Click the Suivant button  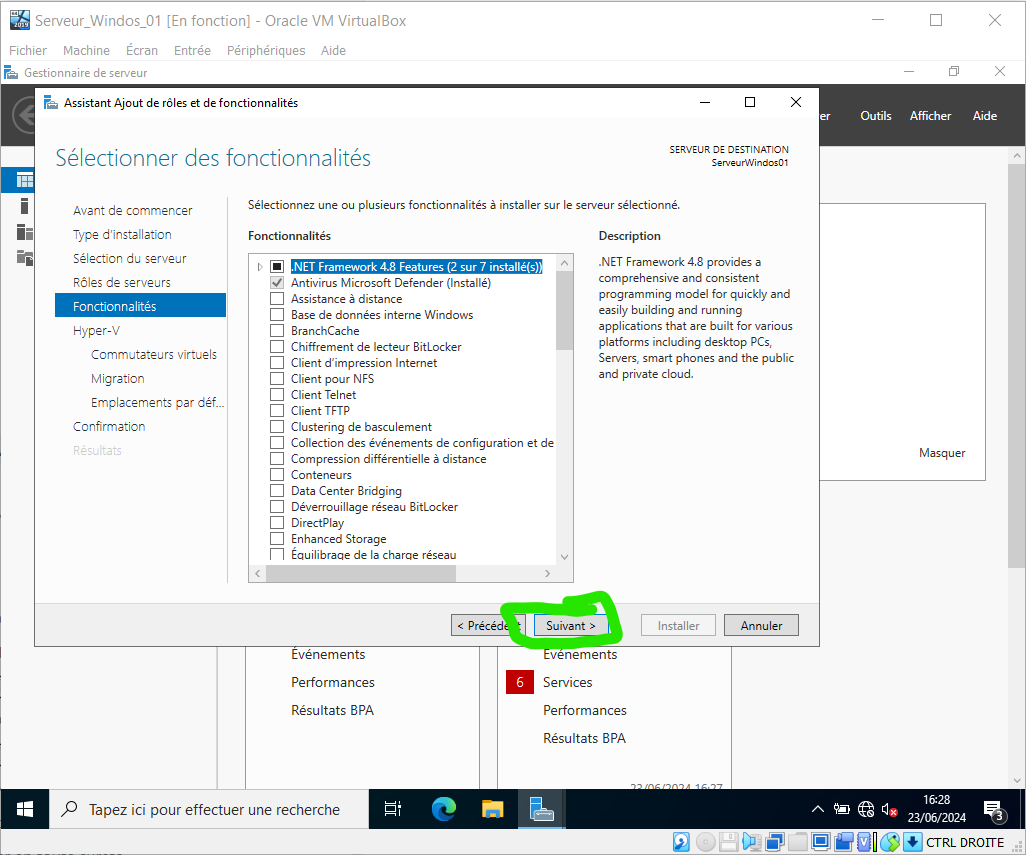570,626
